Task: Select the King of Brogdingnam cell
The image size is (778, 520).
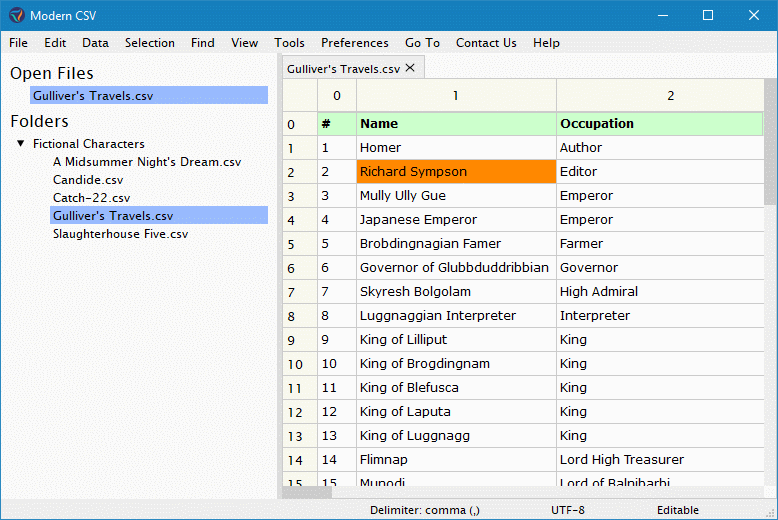Action: (456, 364)
